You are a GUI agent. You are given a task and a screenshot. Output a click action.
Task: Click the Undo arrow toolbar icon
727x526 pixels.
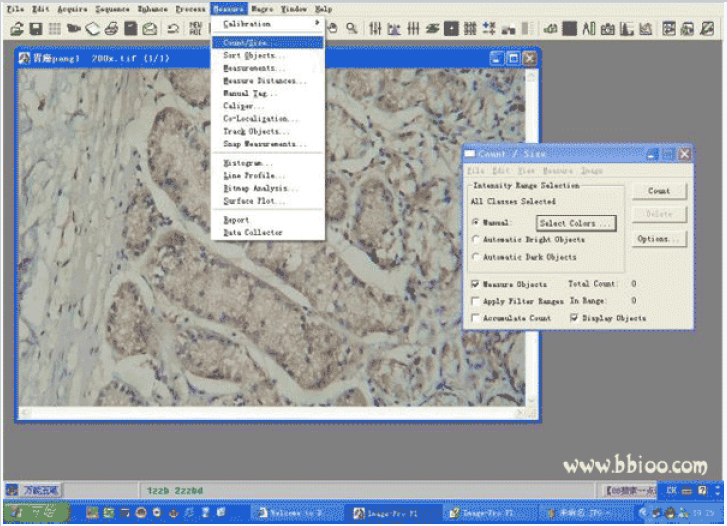pyautogui.click(x=173, y=29)
